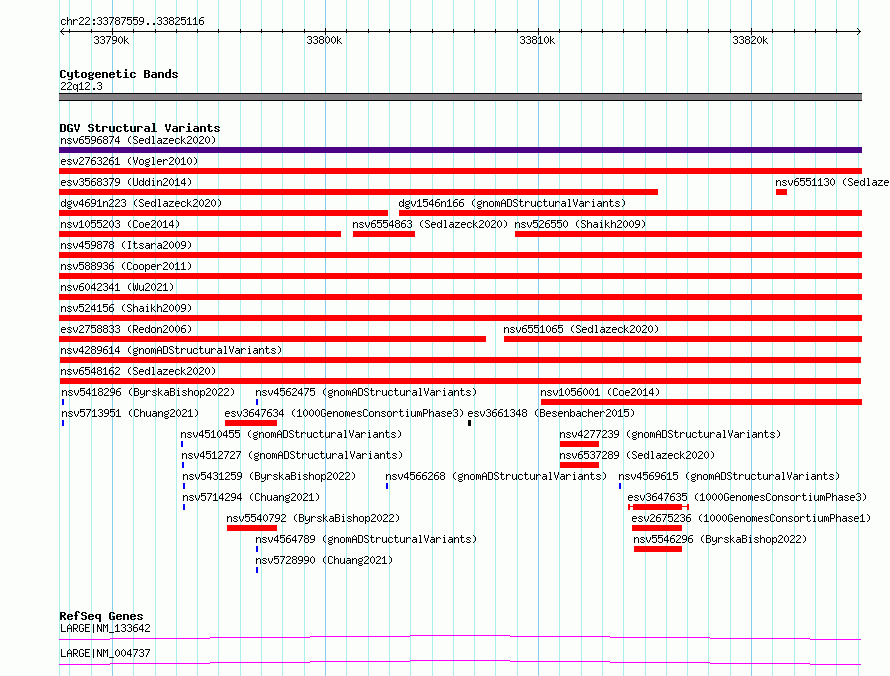Select the purple nsv6596874 variant bar
This screenshot has width=890, height=676.
point(460,150)
